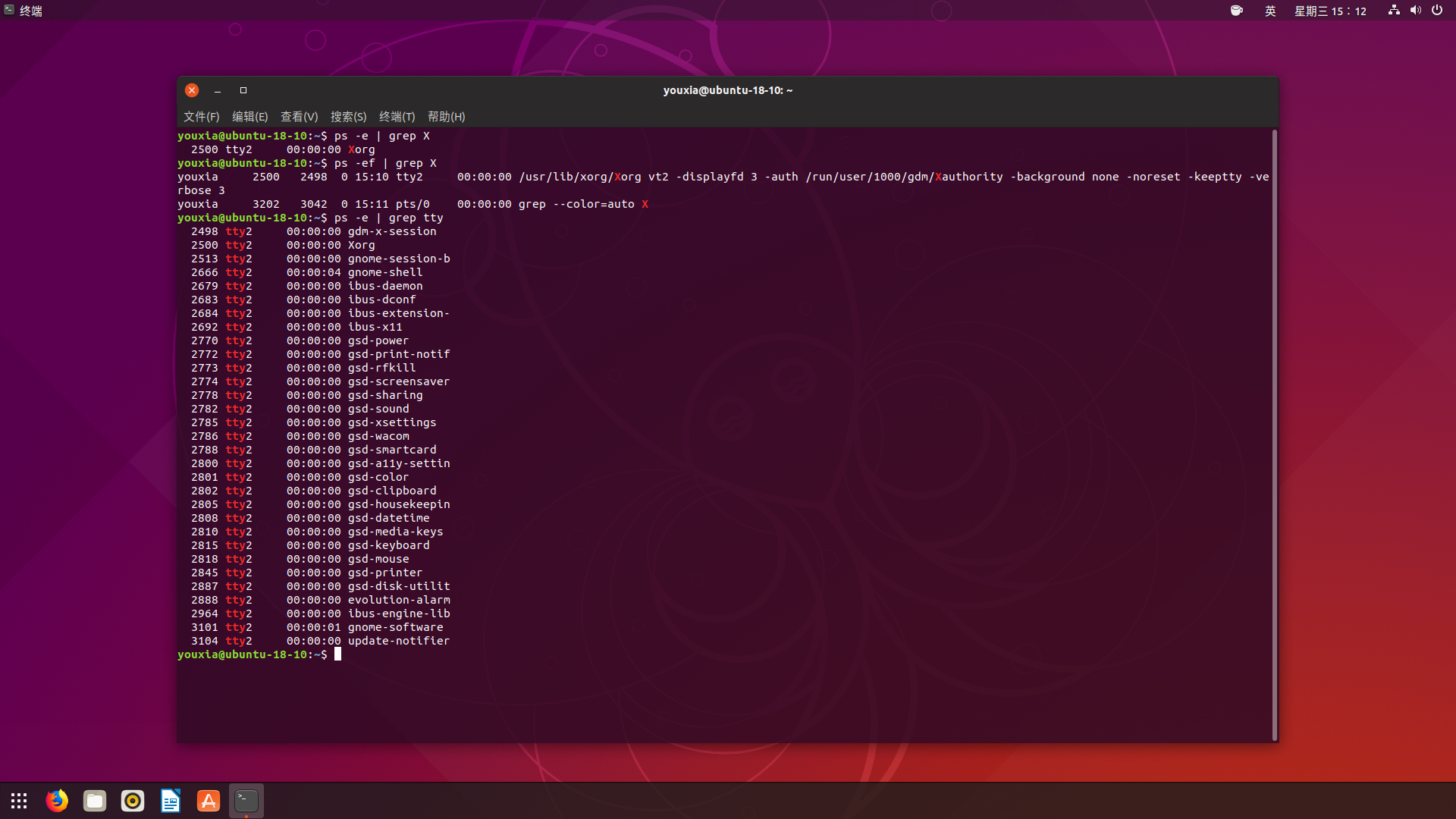This screenshot has height=819, width=1456.
Task: Click the evolution-alarm process name
Action: pos(399,600)
